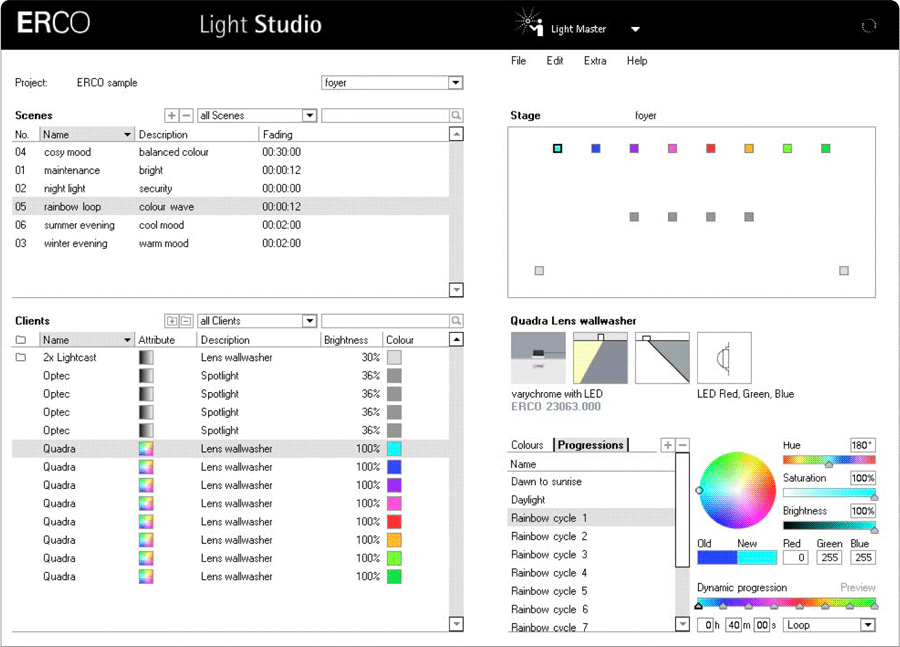
Task: Click the first Quadra RGB attribute icon
Action: point(146,449)
